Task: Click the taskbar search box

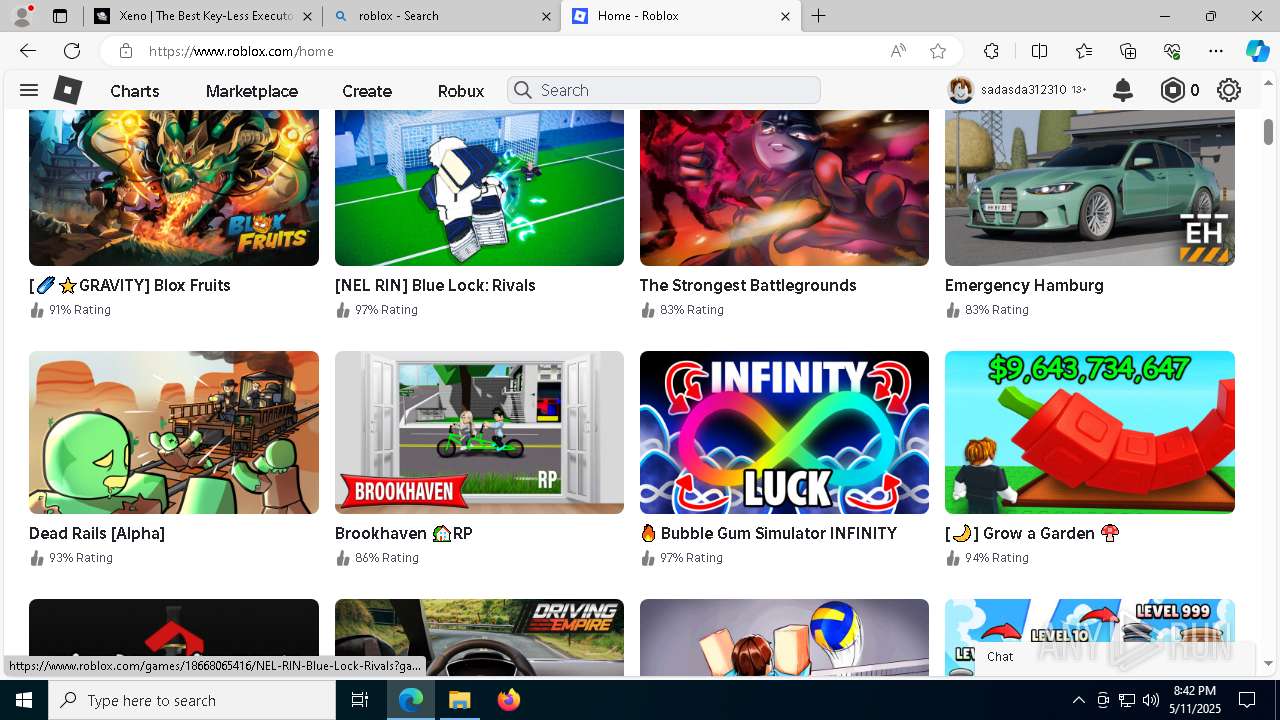Action: pos(192,700)
